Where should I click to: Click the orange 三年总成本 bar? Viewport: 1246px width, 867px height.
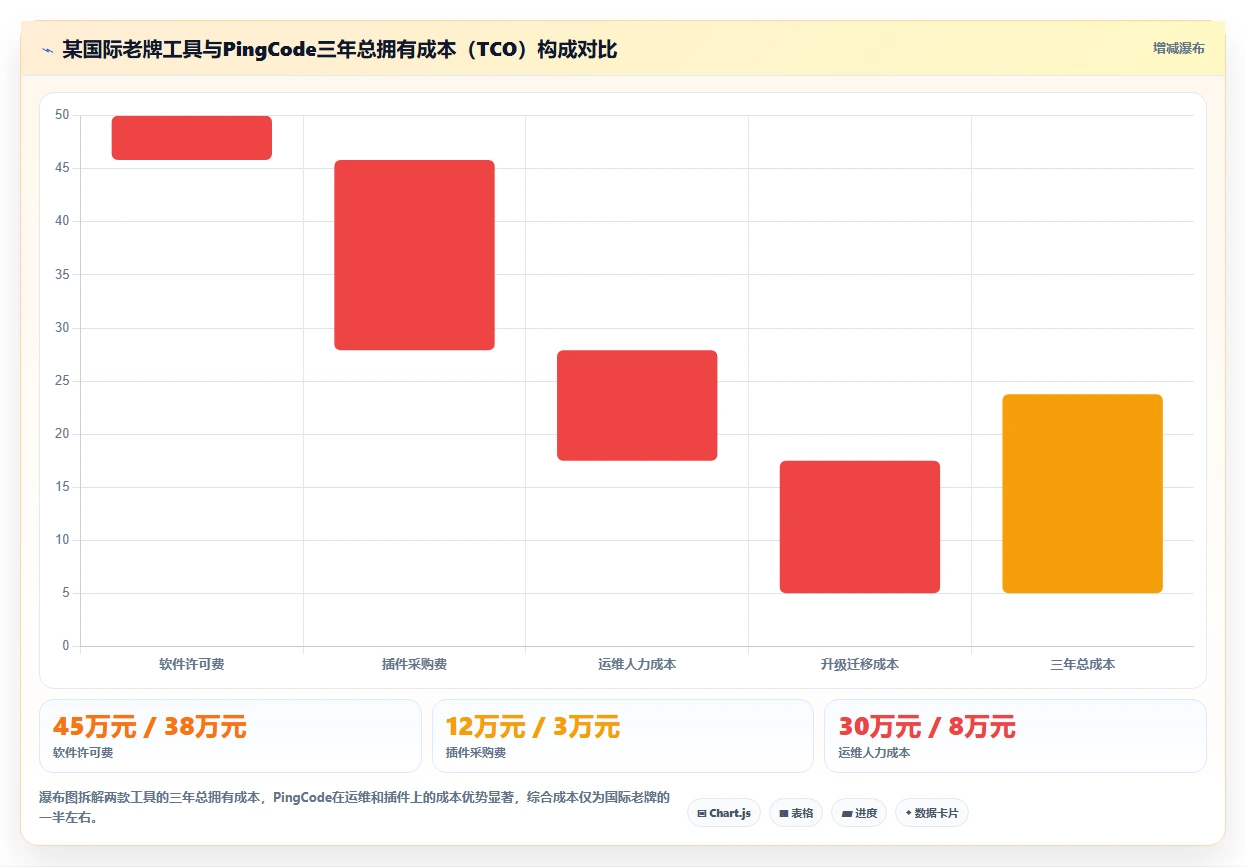1082,494
